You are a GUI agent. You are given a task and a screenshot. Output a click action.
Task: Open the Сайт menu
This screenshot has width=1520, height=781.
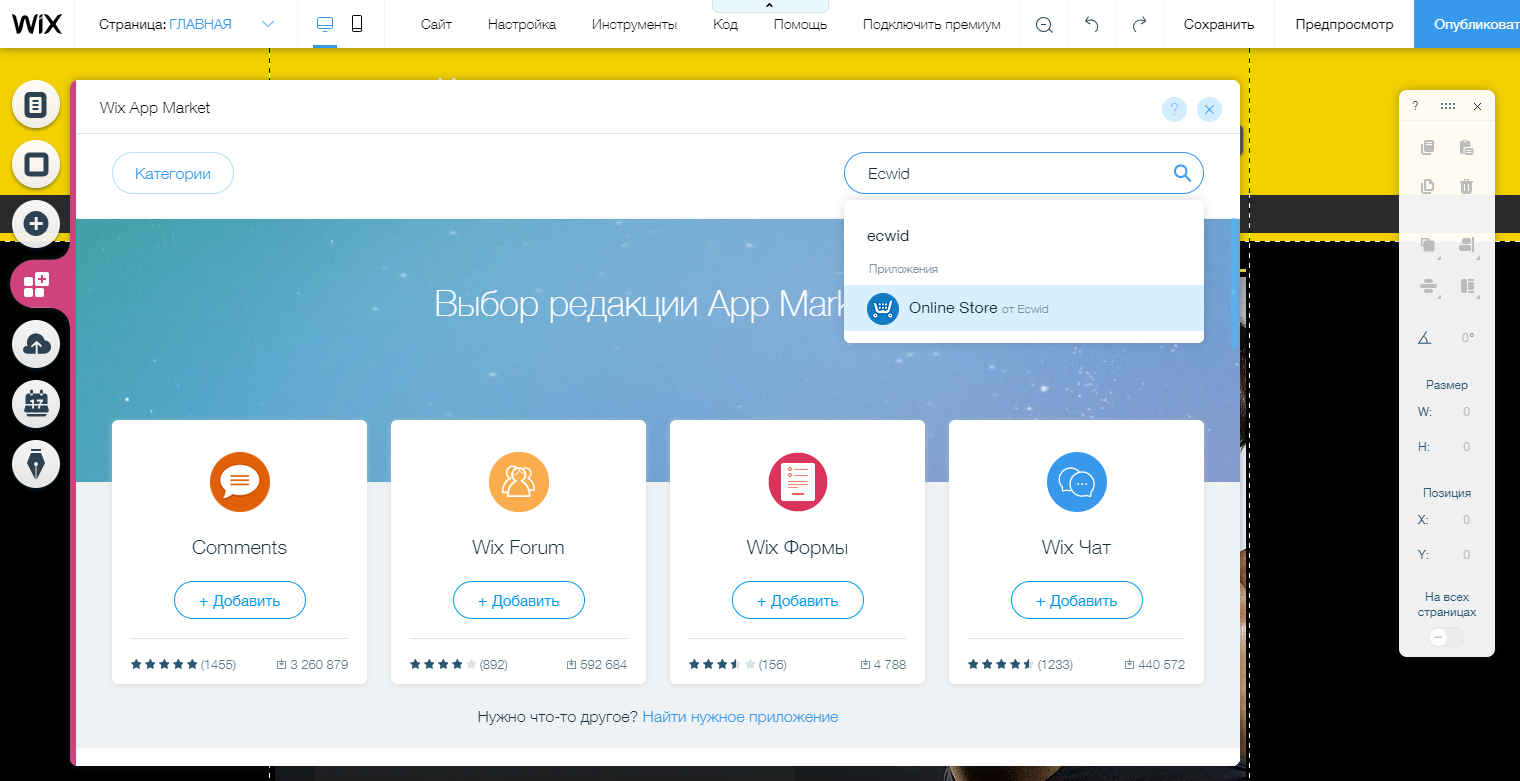[x=437, y=24]
